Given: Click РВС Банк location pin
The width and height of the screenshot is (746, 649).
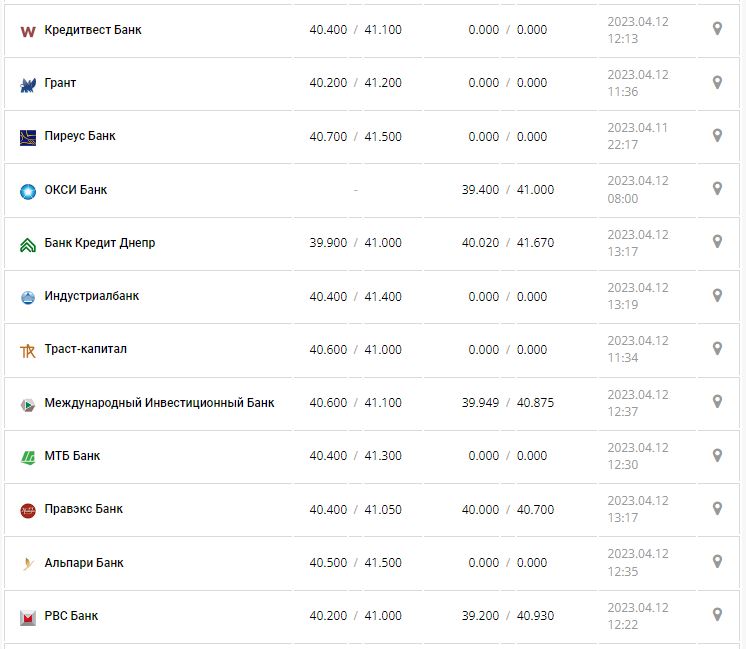Looking at the screenshot, I should pos(717,615).
